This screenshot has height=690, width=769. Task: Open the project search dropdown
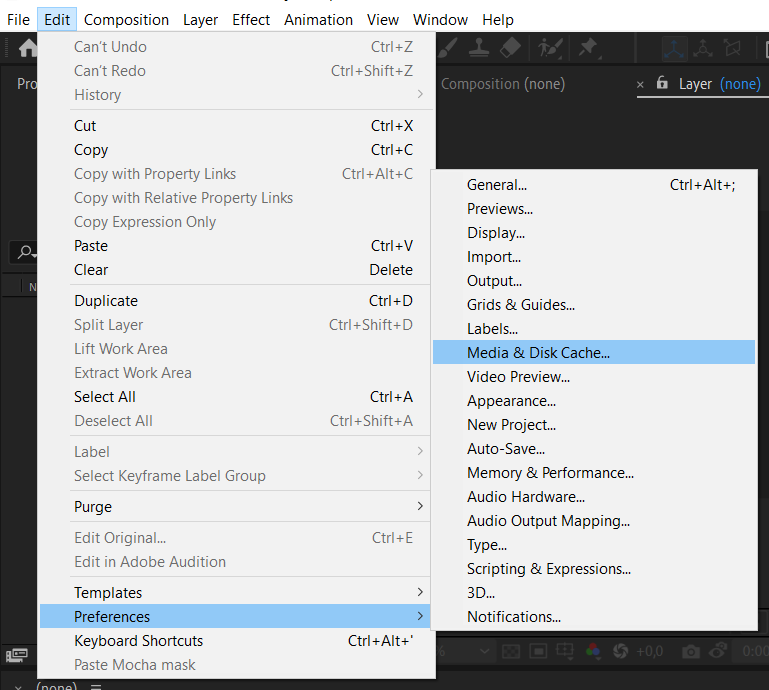[x=26, y=253]
